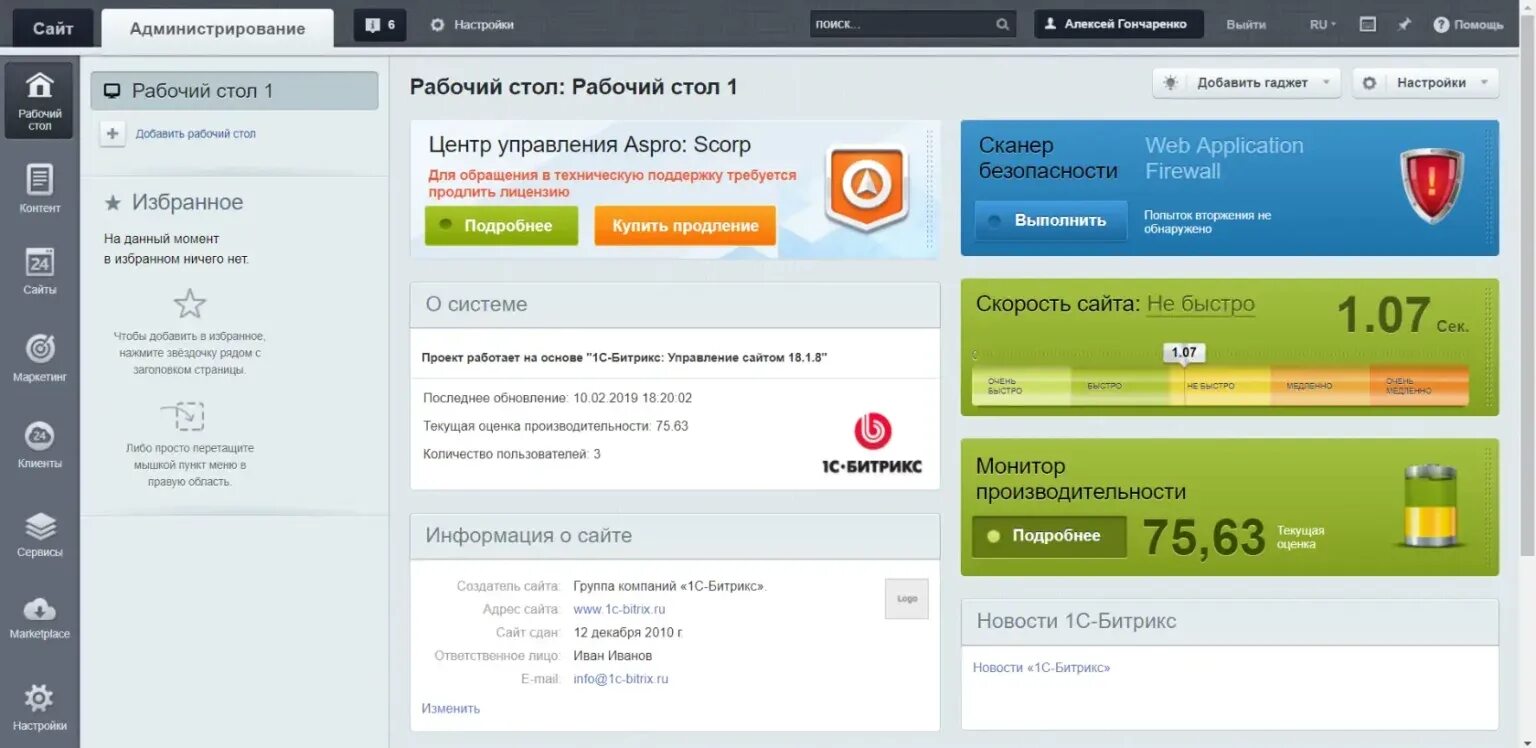Click the Aspro orange shield logo
Viewport: 1536px width, 748px height.
[866, 186]
